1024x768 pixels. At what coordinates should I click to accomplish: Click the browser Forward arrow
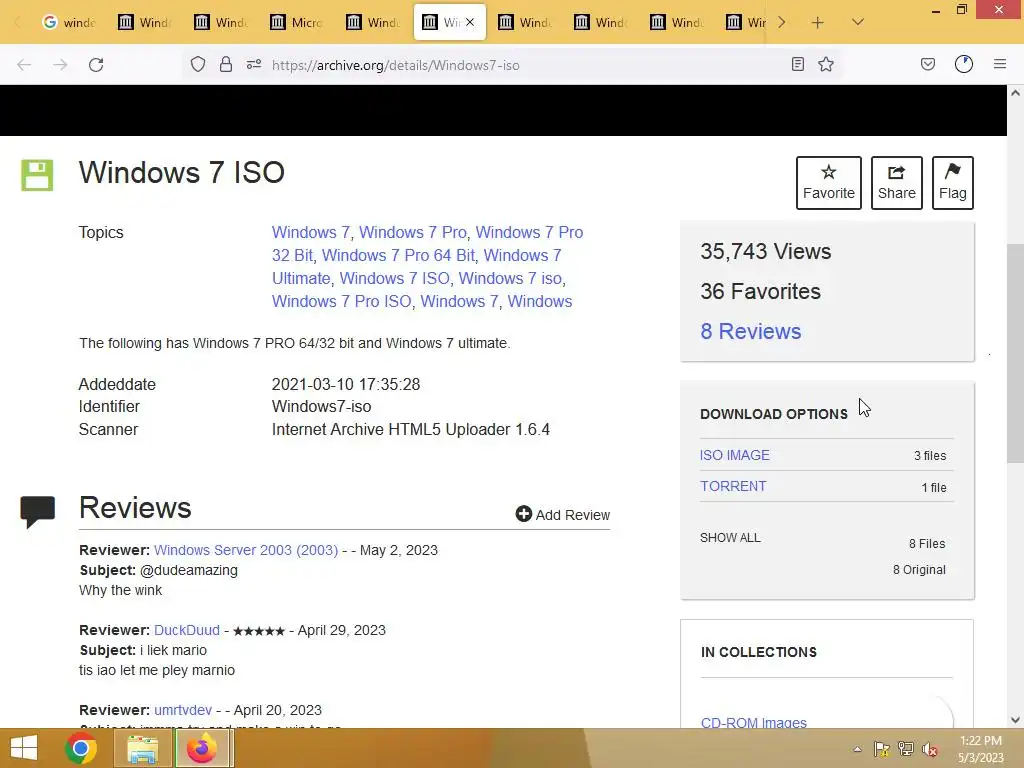[x=60, y=65]
